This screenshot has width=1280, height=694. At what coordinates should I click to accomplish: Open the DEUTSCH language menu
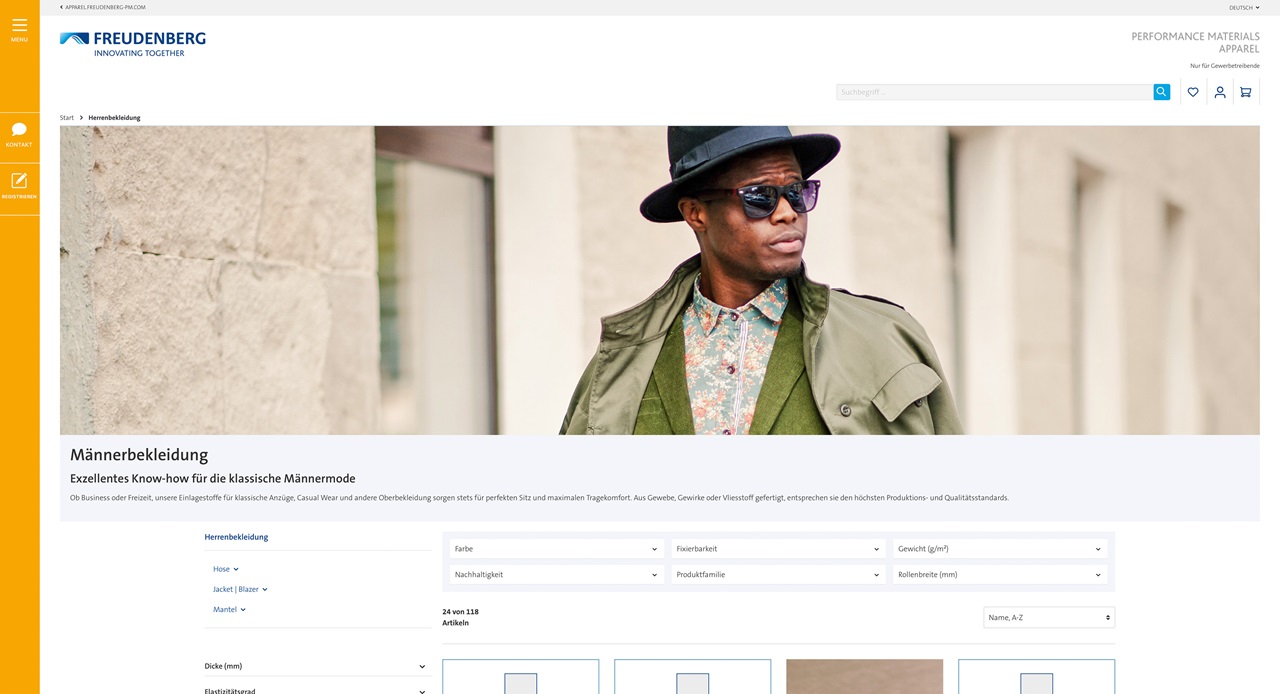(1242, 7)
